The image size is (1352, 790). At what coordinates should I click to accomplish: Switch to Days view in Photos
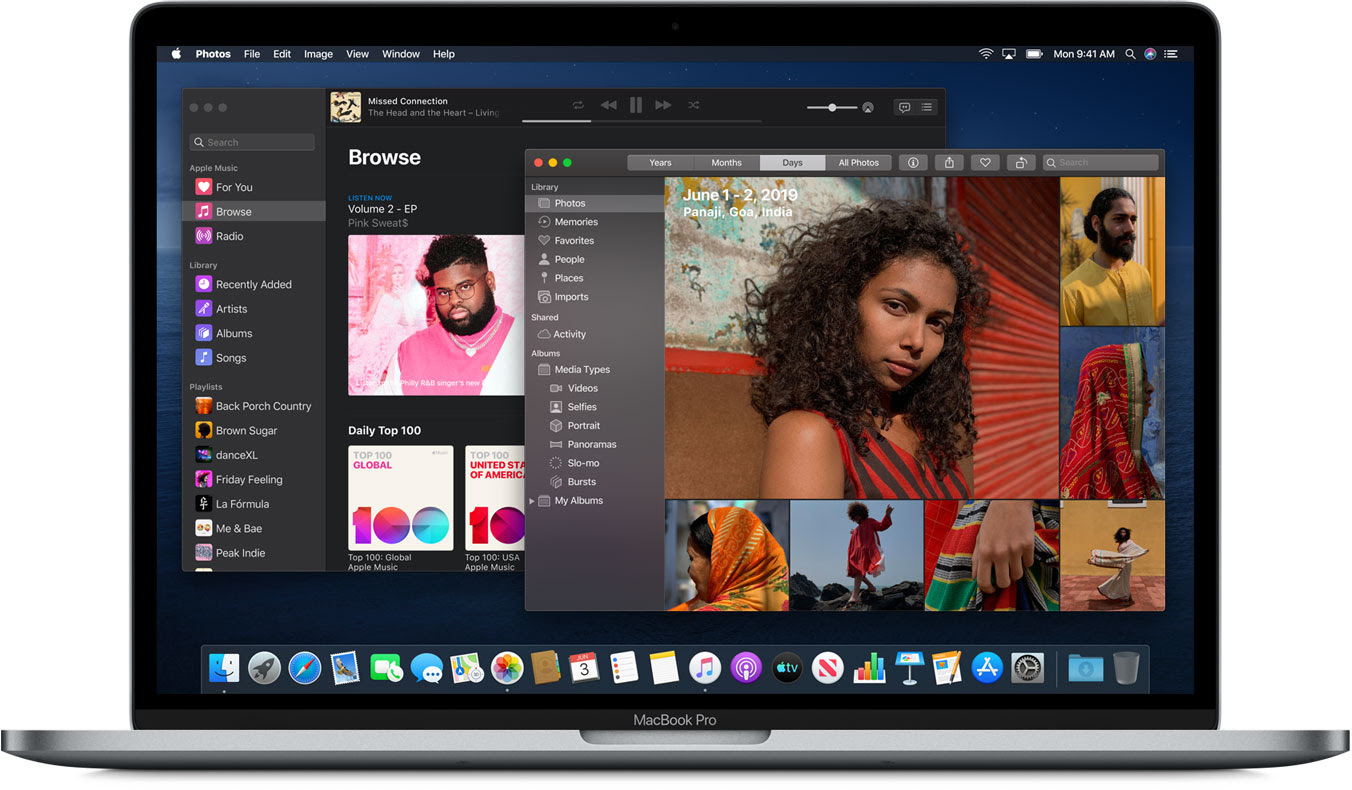click(x=793, y=162)
